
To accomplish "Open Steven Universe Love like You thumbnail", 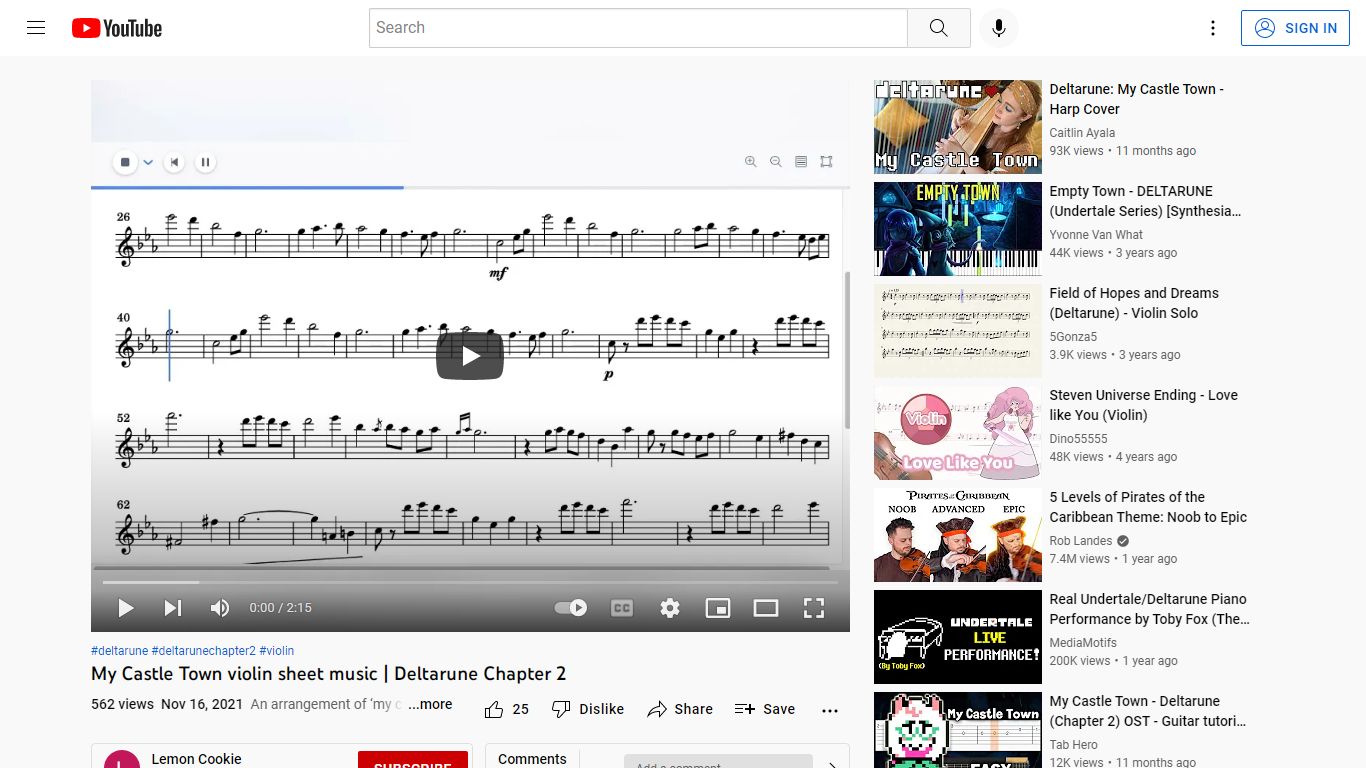I will 958,433.
